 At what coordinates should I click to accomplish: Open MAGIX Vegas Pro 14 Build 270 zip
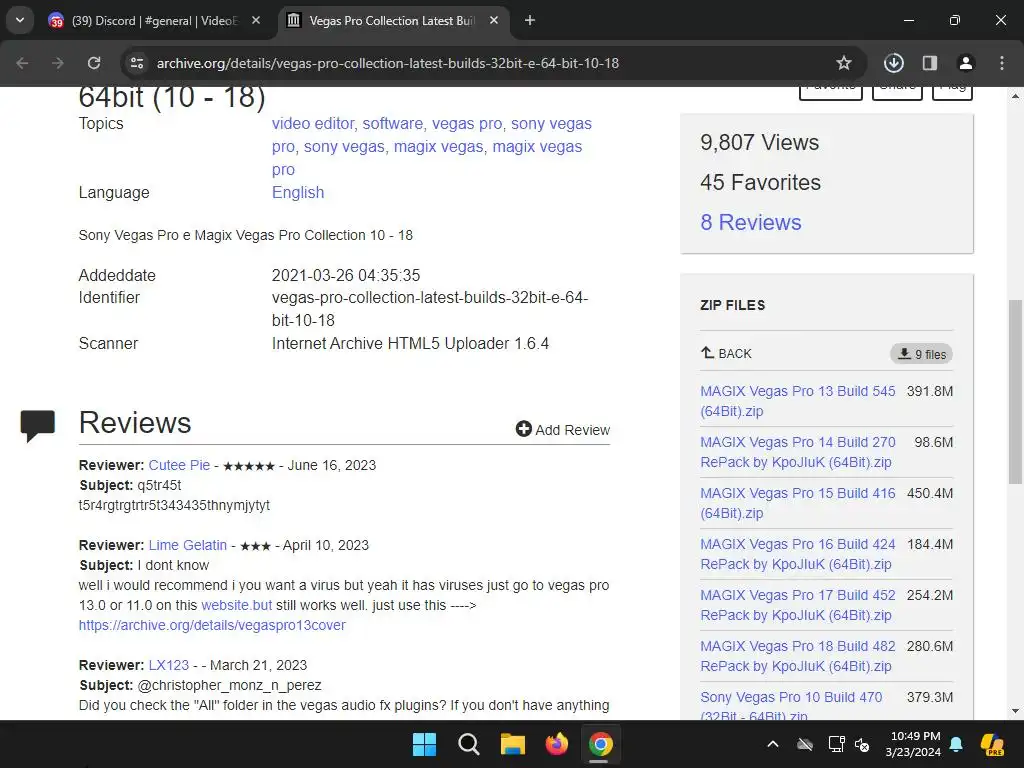tap(797, 452)
